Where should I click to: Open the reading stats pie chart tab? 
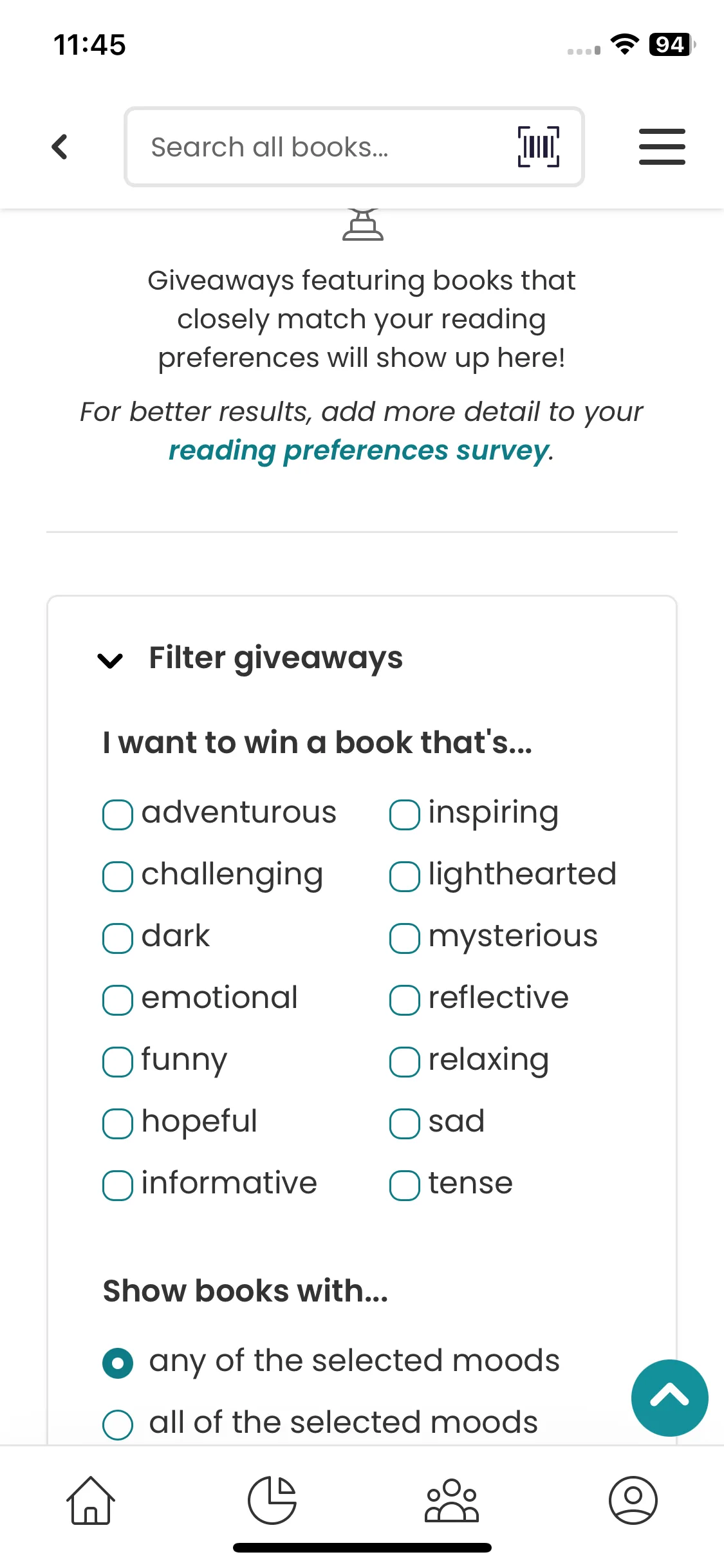(x=272, y=1500)
